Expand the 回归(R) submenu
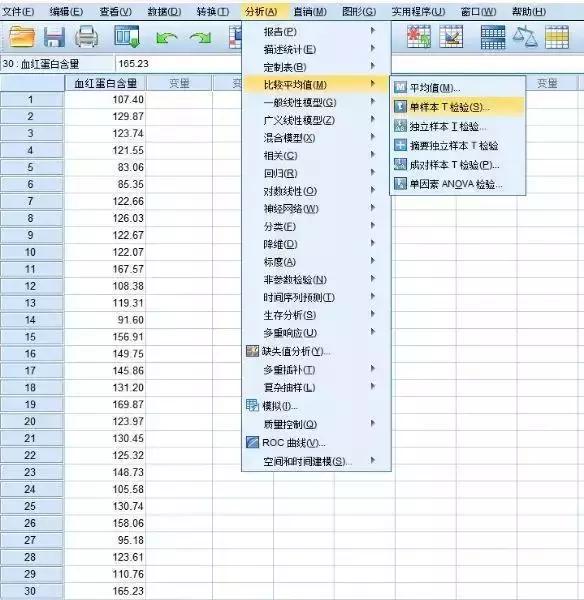This screenshot has height=600, width=584. coord(316,173)
